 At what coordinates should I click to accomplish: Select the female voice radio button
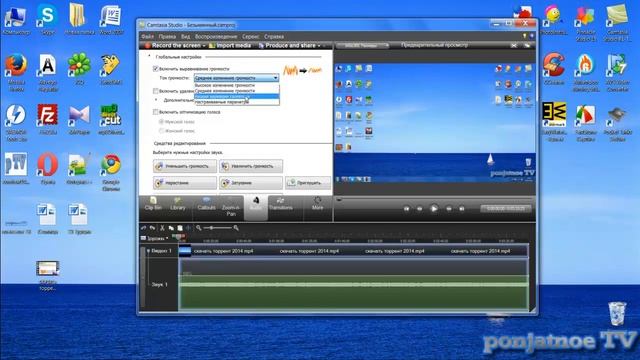coord(161,131)
